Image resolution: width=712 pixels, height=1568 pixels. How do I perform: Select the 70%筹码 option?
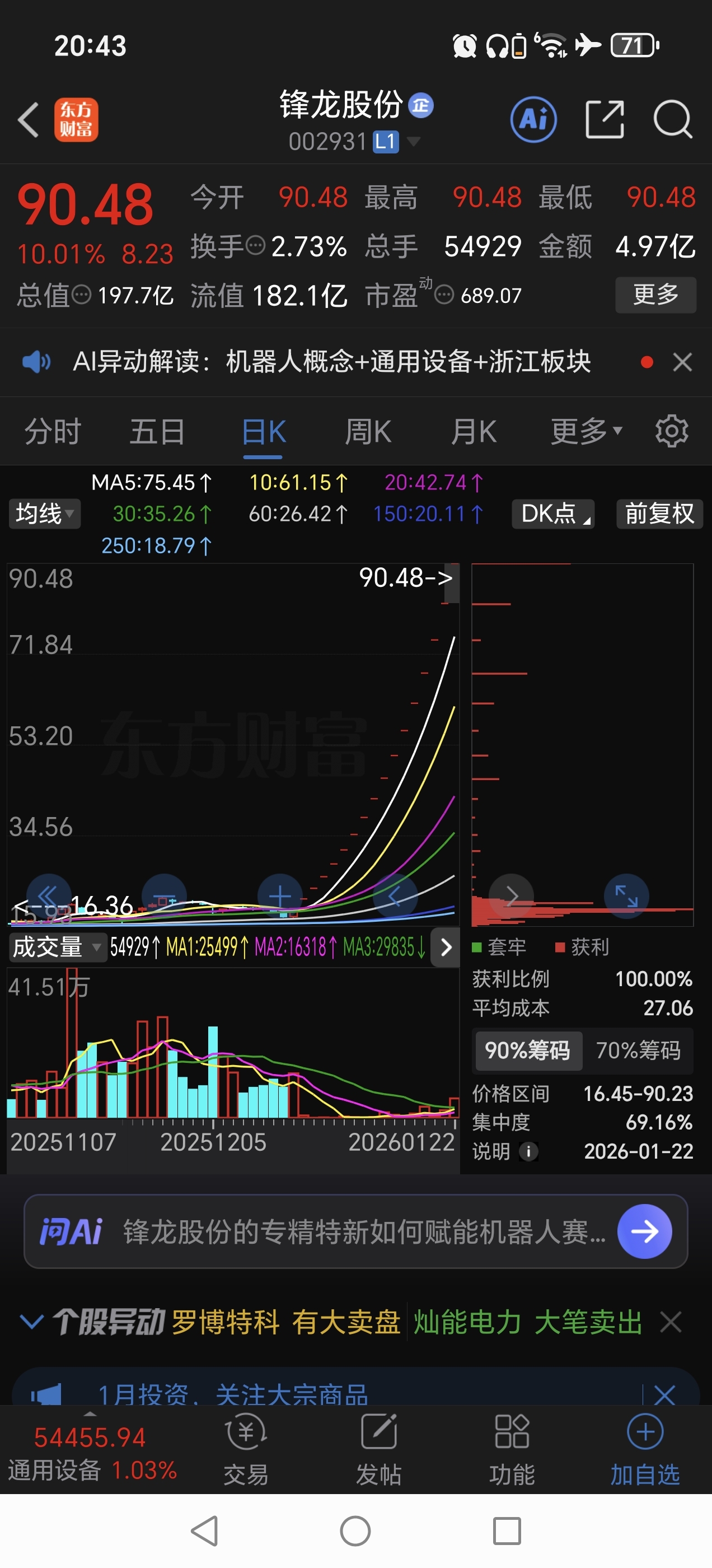click(x=638, y=1050)
